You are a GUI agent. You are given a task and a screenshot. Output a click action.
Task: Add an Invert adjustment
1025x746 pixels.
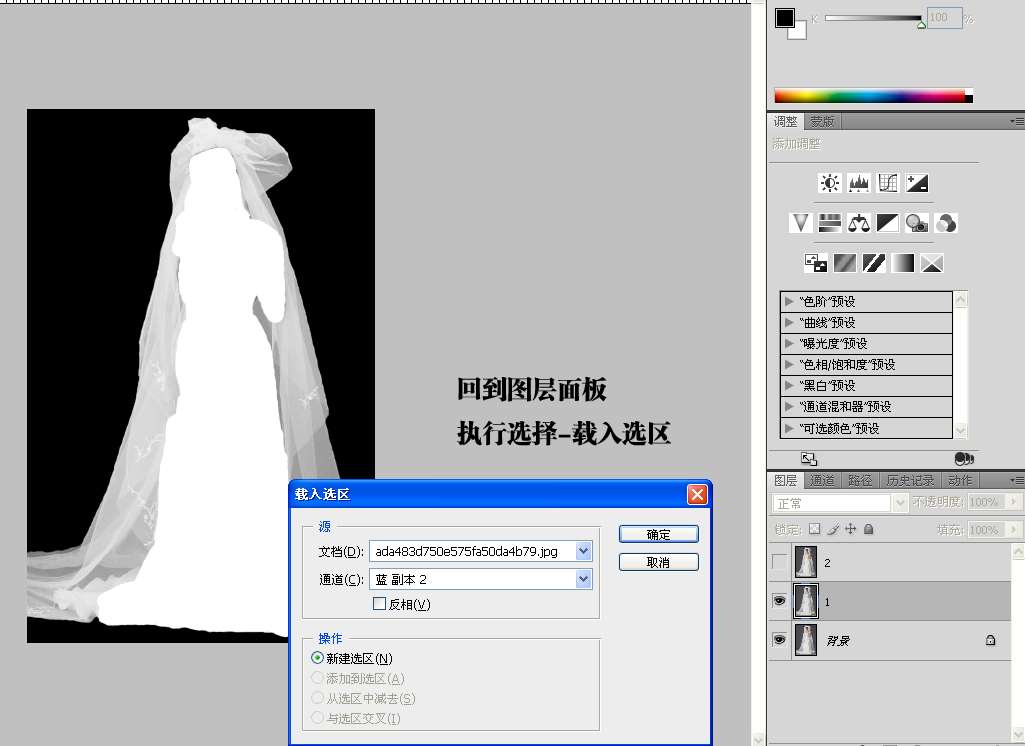[815, 263]
